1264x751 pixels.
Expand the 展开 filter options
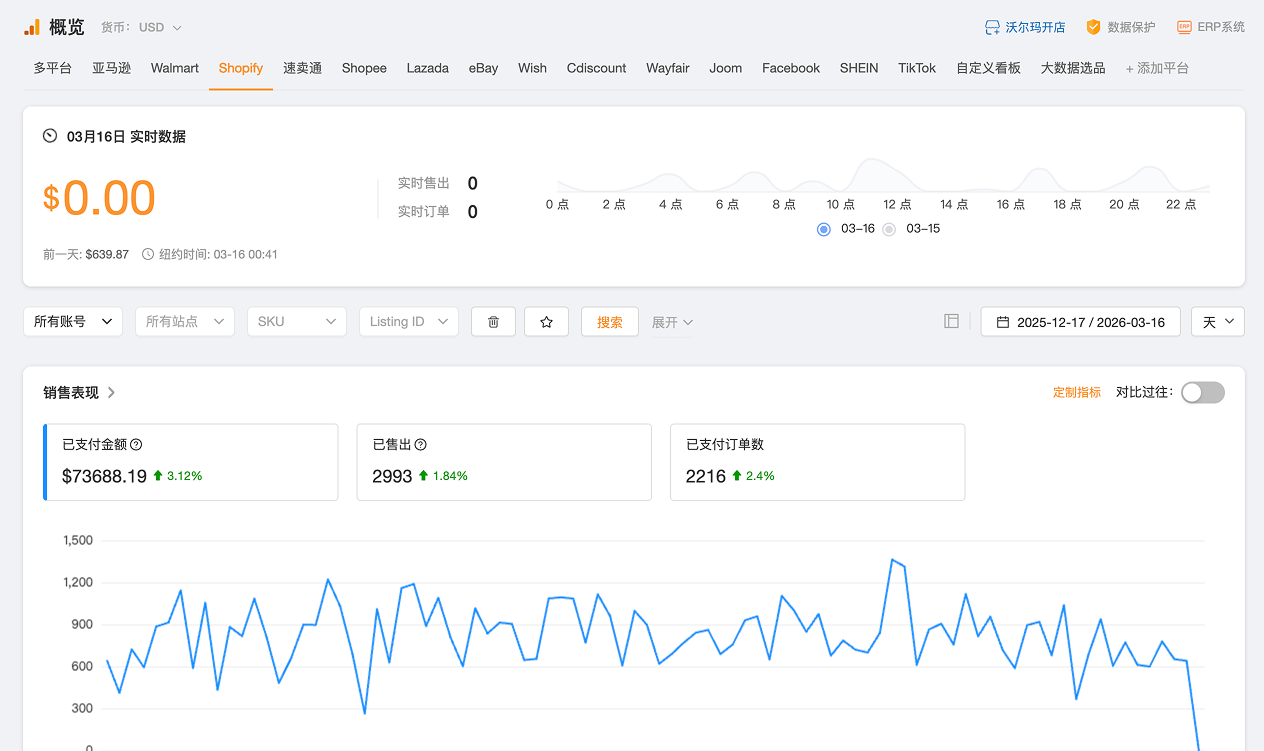(x=672, y=322)
